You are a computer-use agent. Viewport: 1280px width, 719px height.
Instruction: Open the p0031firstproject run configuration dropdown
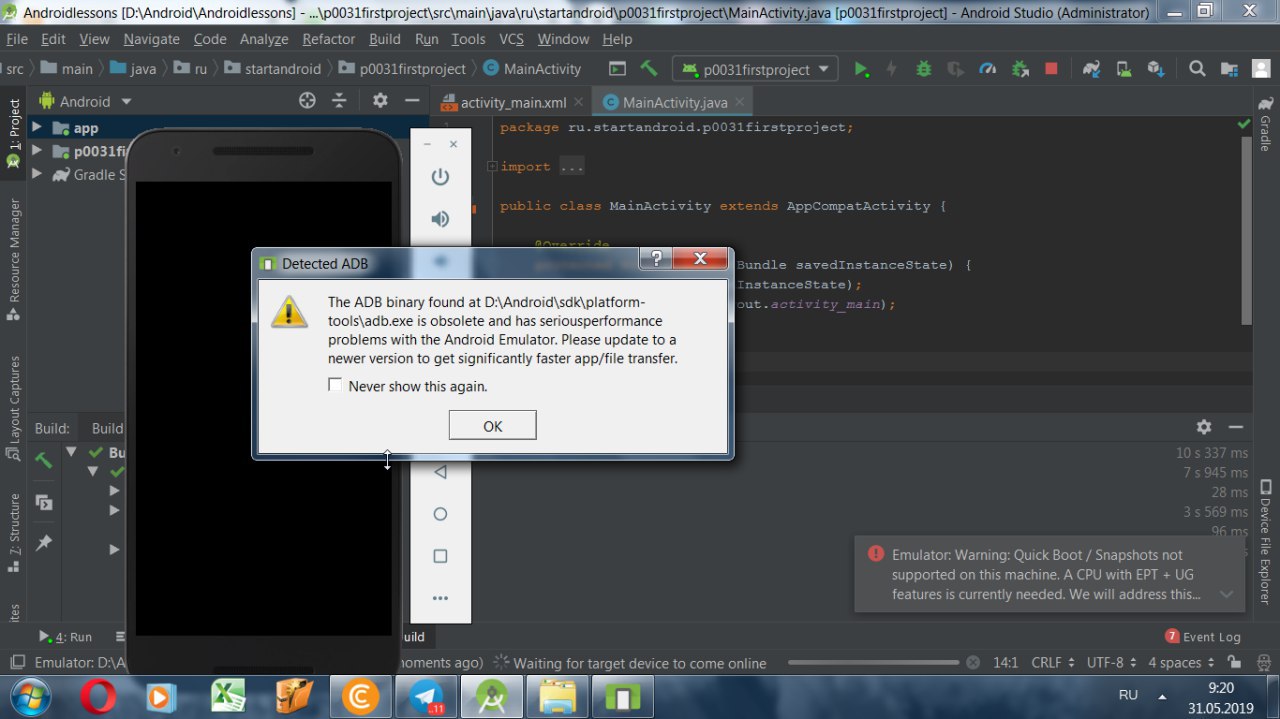click(x=756, y=69)
